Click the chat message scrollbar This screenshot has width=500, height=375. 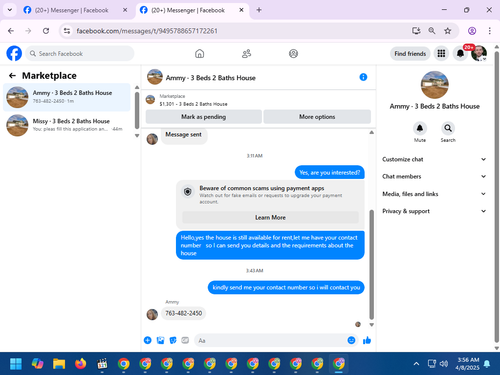(x=371, y=264)
